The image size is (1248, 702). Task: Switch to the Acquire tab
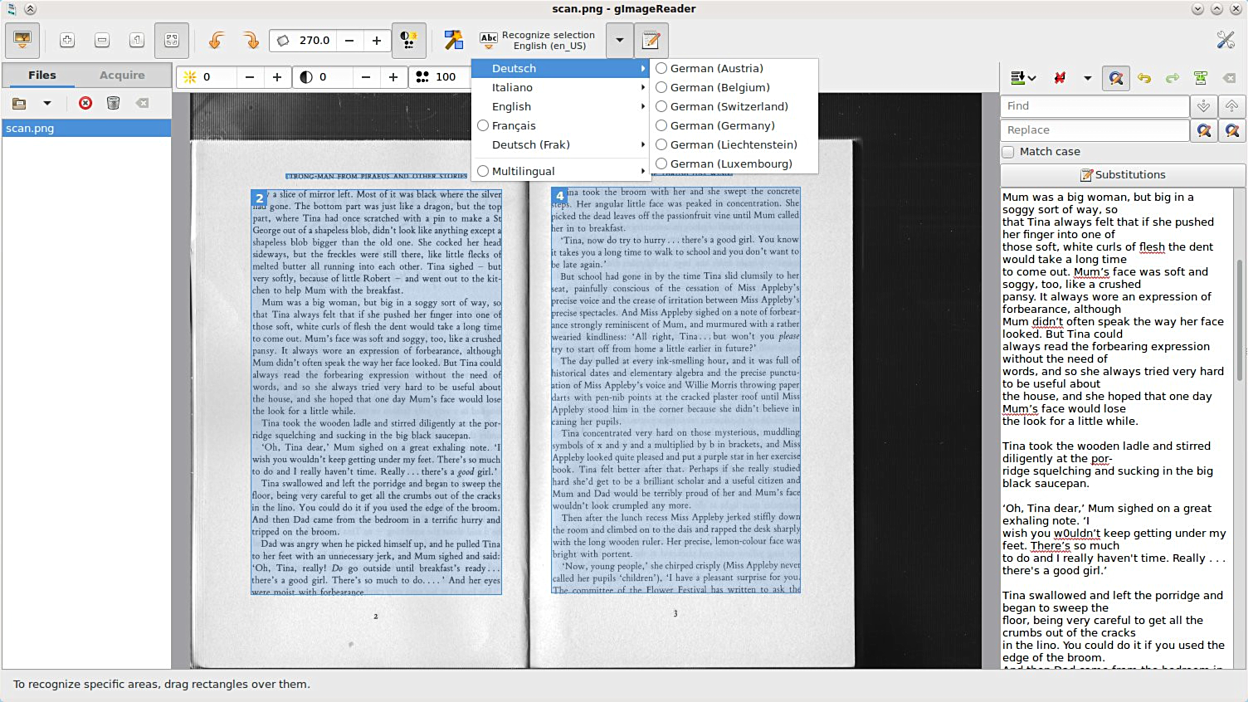tap(122, 75)
